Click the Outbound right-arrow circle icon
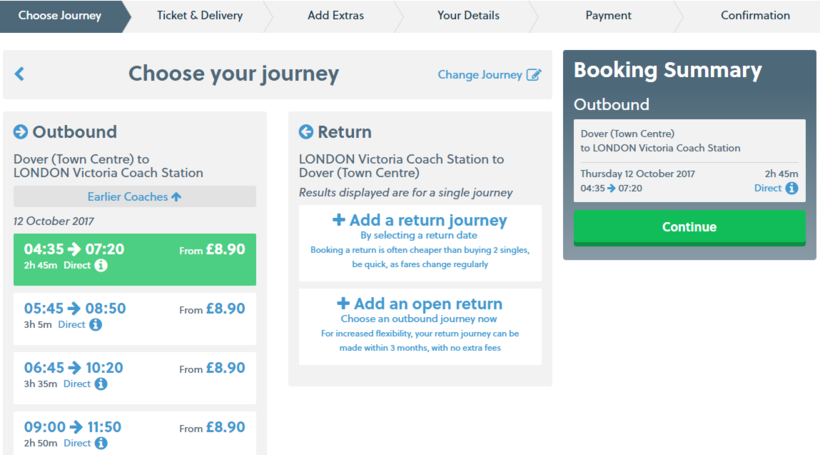This screenshot has width=820, height=455. 21,132
